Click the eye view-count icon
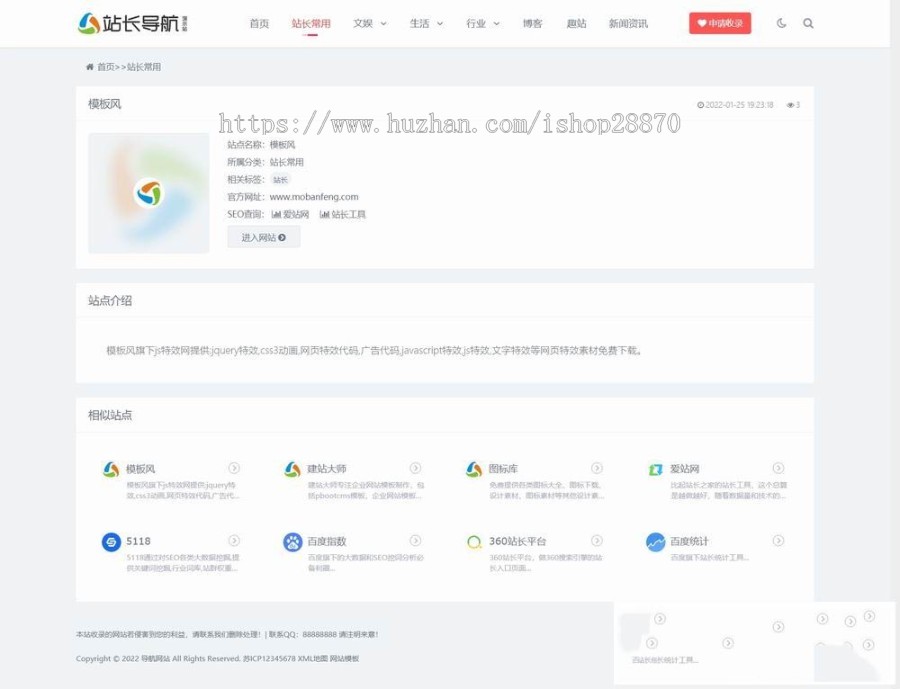900x689 pixels. pyautogui.click(x=790, y=105)
